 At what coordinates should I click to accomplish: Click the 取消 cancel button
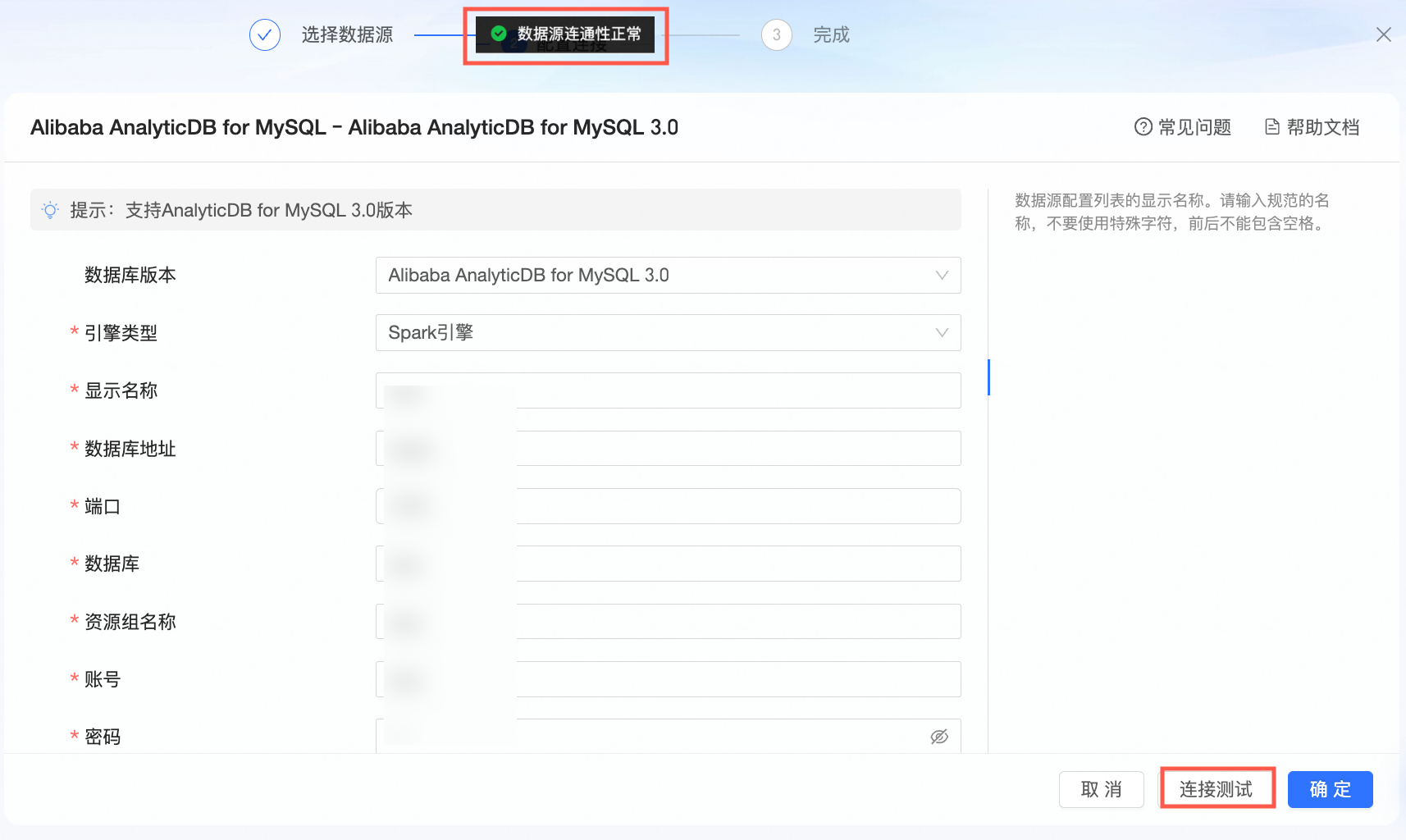[1101, 790]
